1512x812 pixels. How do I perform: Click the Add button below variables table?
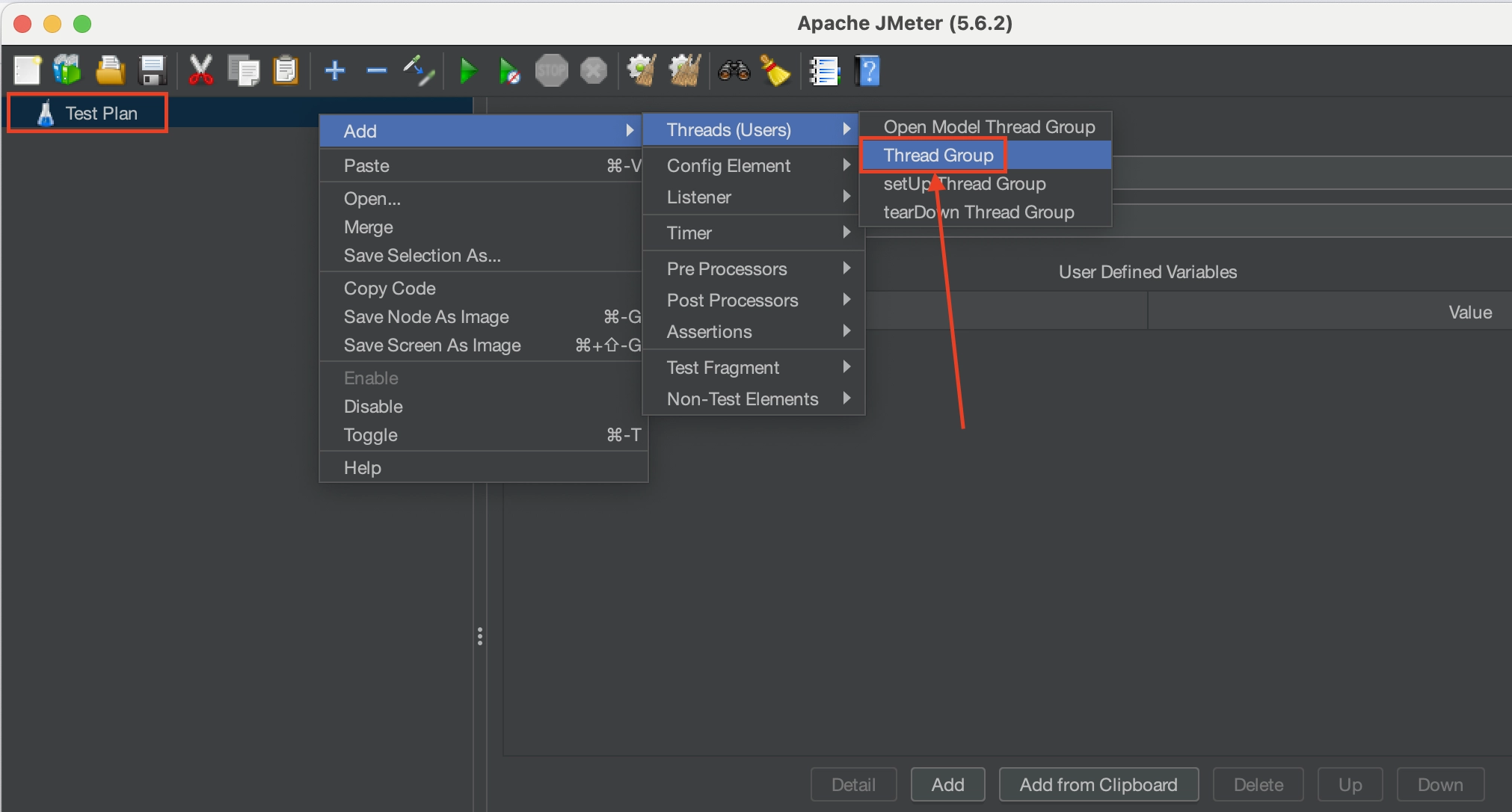pyautogui.click(x=947, y=784)
